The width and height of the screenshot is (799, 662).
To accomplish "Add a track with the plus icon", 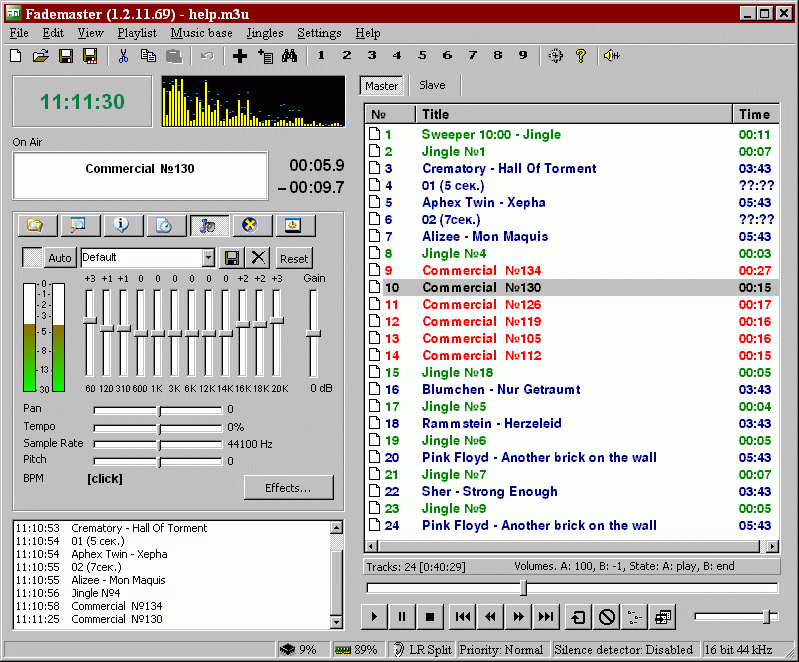I will 239,56.
